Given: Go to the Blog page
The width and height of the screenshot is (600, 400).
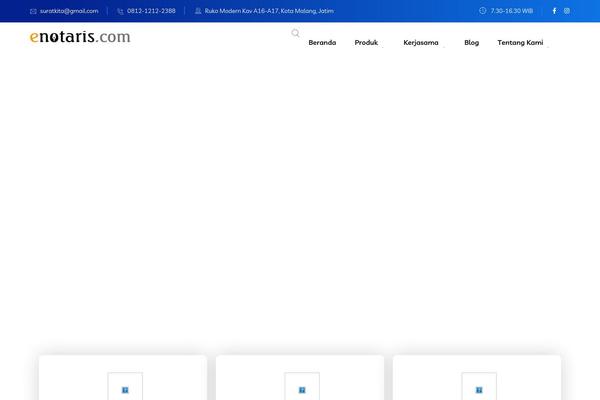Looking at the screenshot, I should 471,42.
